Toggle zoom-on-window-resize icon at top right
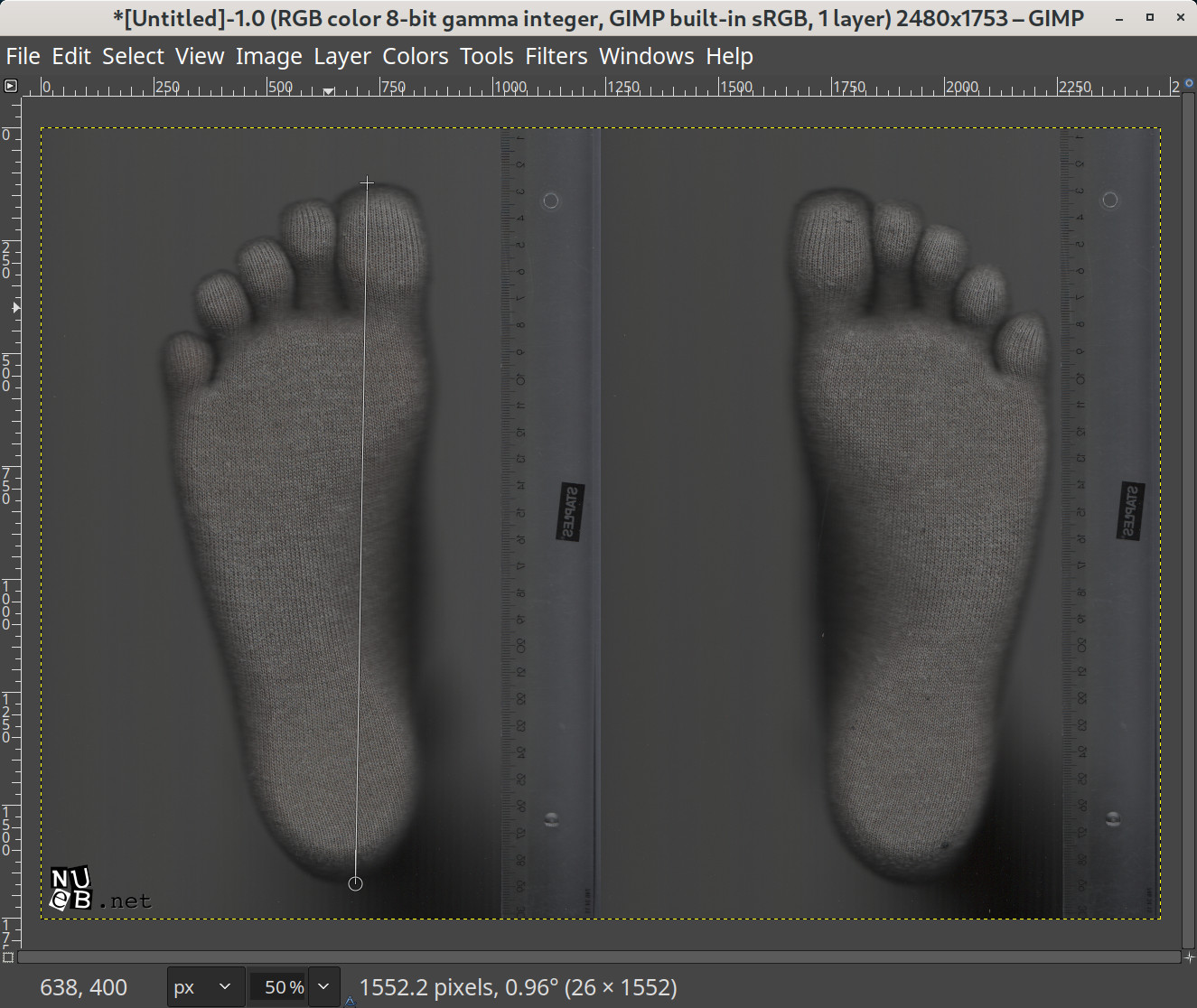The image size is (1197, 1008). coord(1189,84)
